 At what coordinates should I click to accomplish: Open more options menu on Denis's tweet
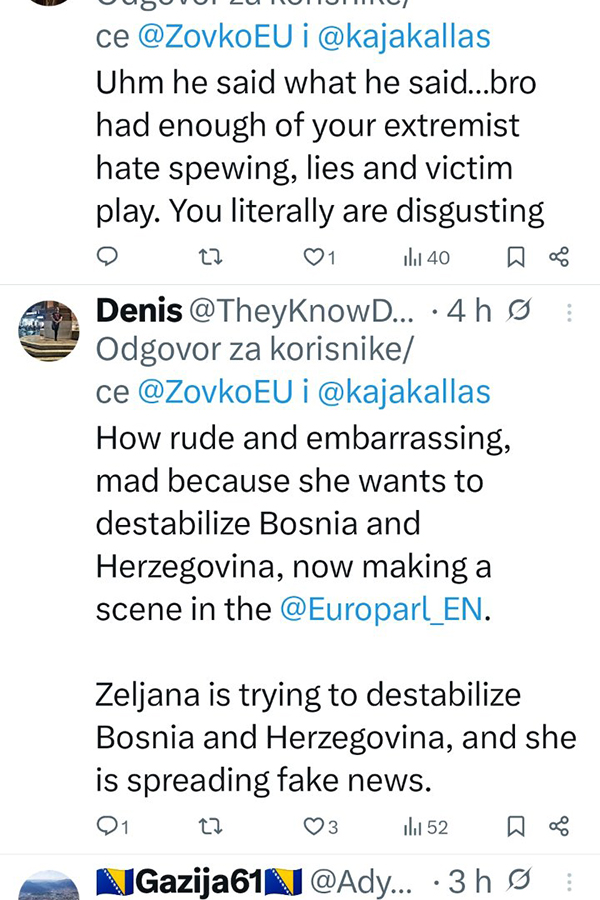tap(570, 312)
